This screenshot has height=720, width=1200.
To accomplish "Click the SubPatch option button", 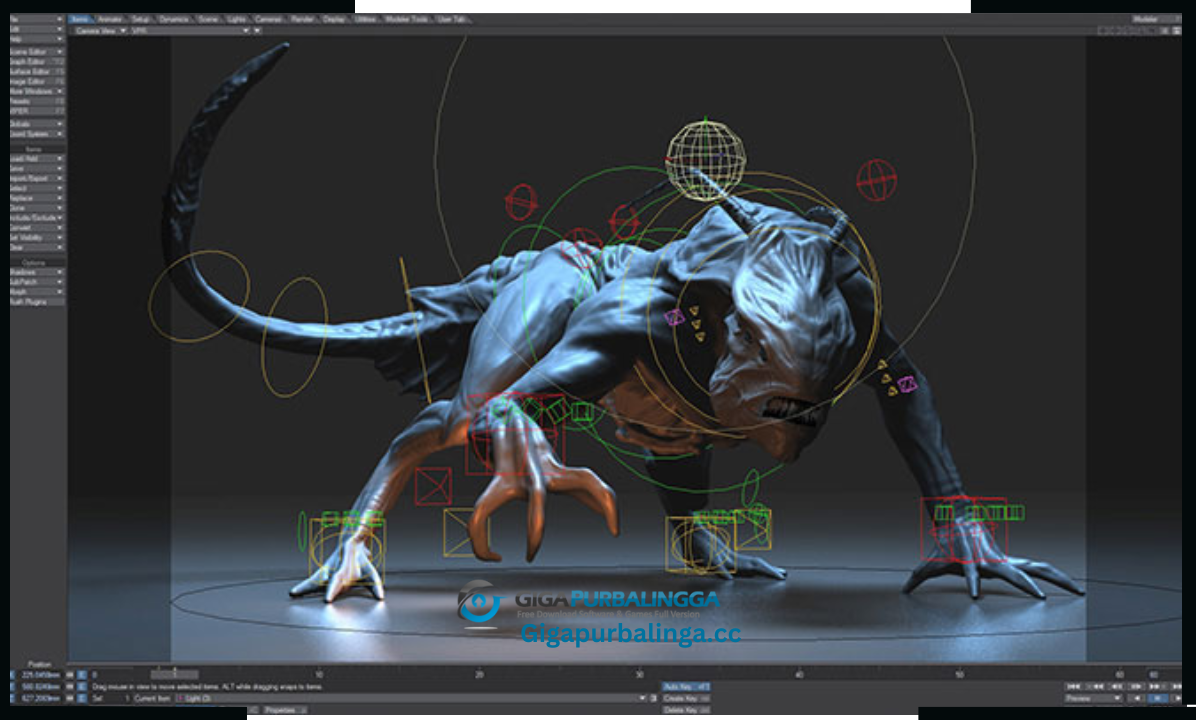I will point(37,282).
